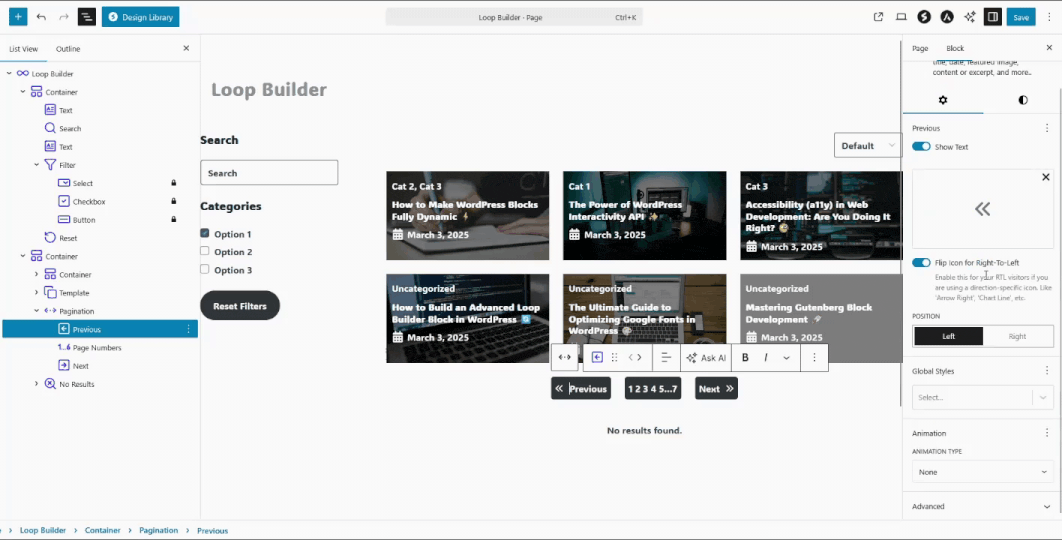Toggle the document overview list icon

pos(86,17)
